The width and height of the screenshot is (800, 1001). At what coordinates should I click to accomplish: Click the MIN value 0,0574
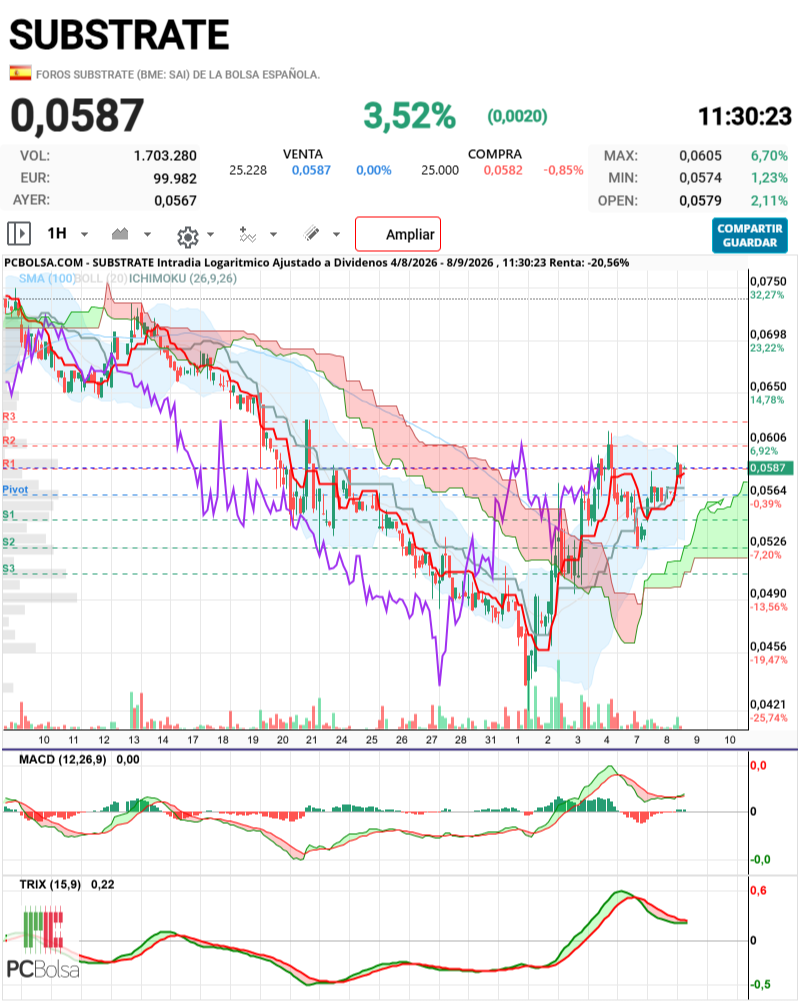point(700,178)
